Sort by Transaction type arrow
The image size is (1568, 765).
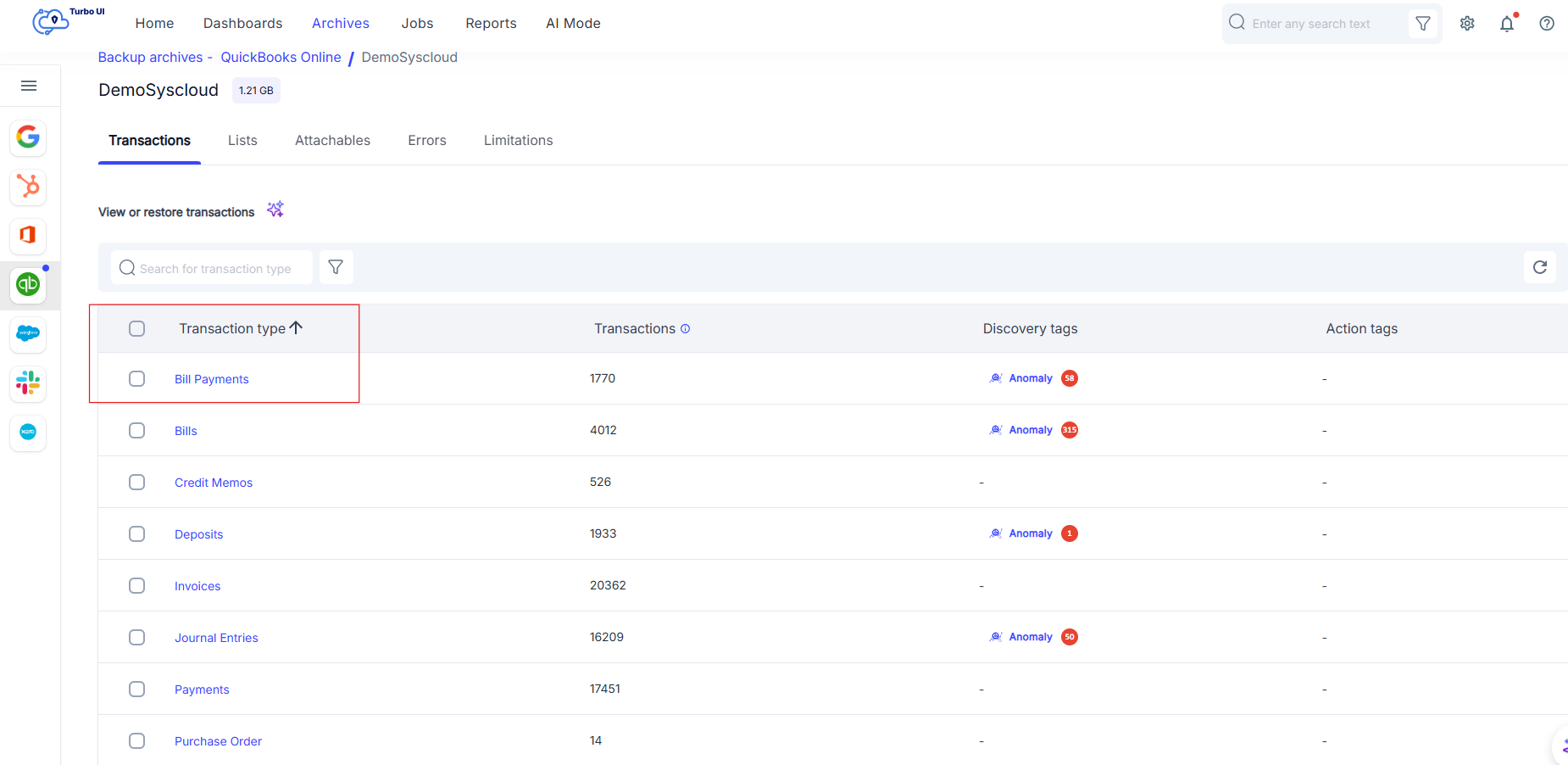296,327
